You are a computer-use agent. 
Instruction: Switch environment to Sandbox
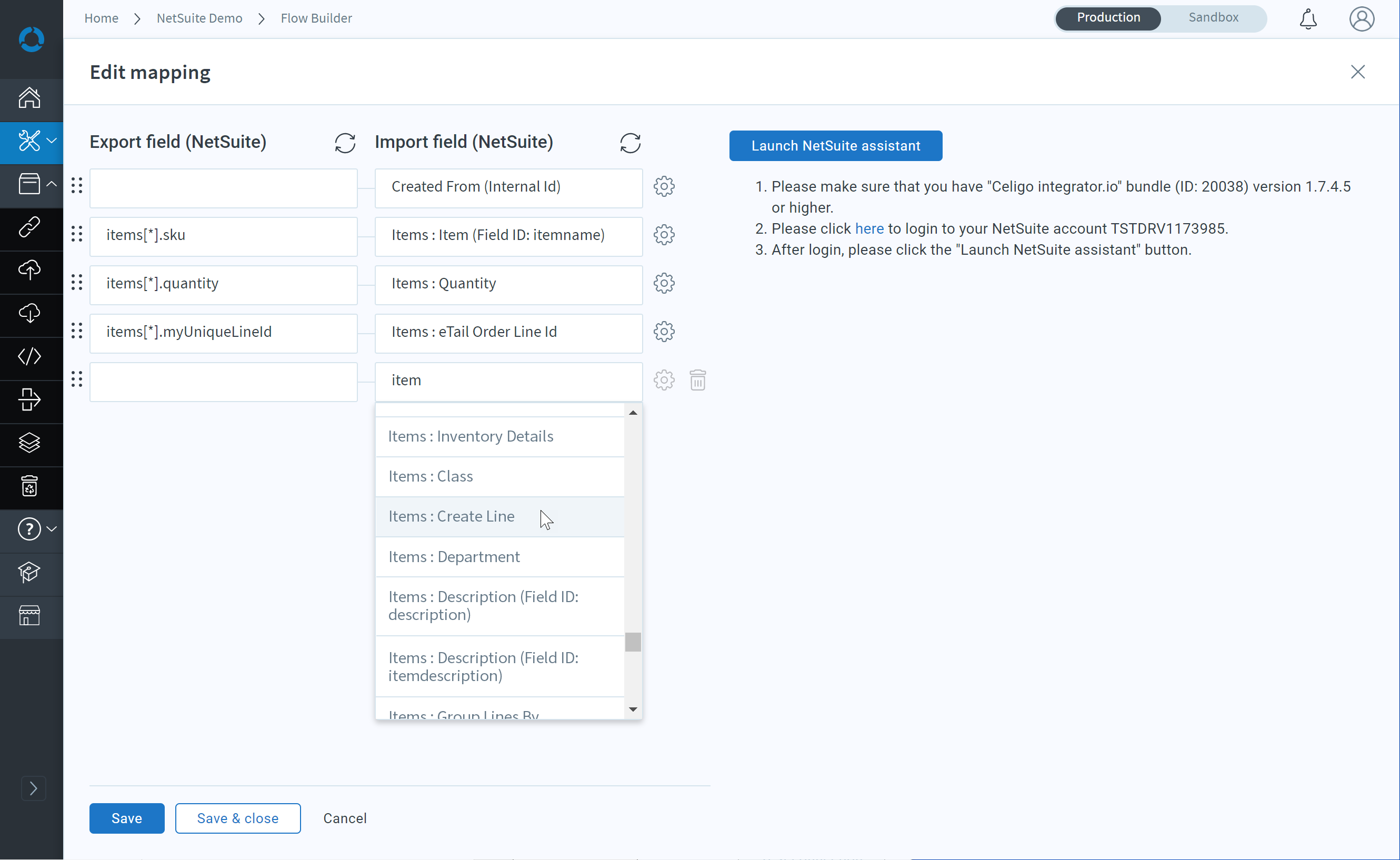pos(1213,18)
